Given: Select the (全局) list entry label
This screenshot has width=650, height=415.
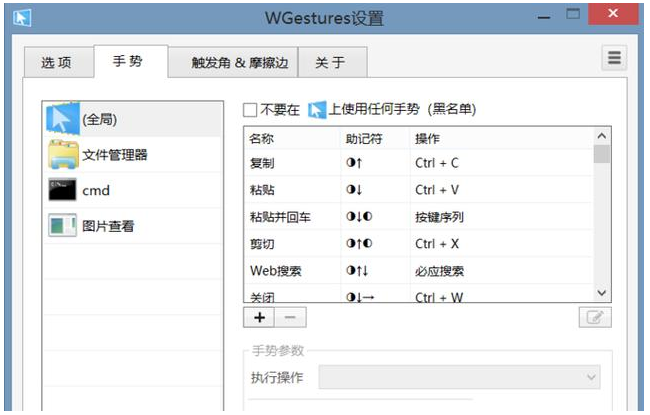Looking at the screenshot, I should tap(99, 119).
